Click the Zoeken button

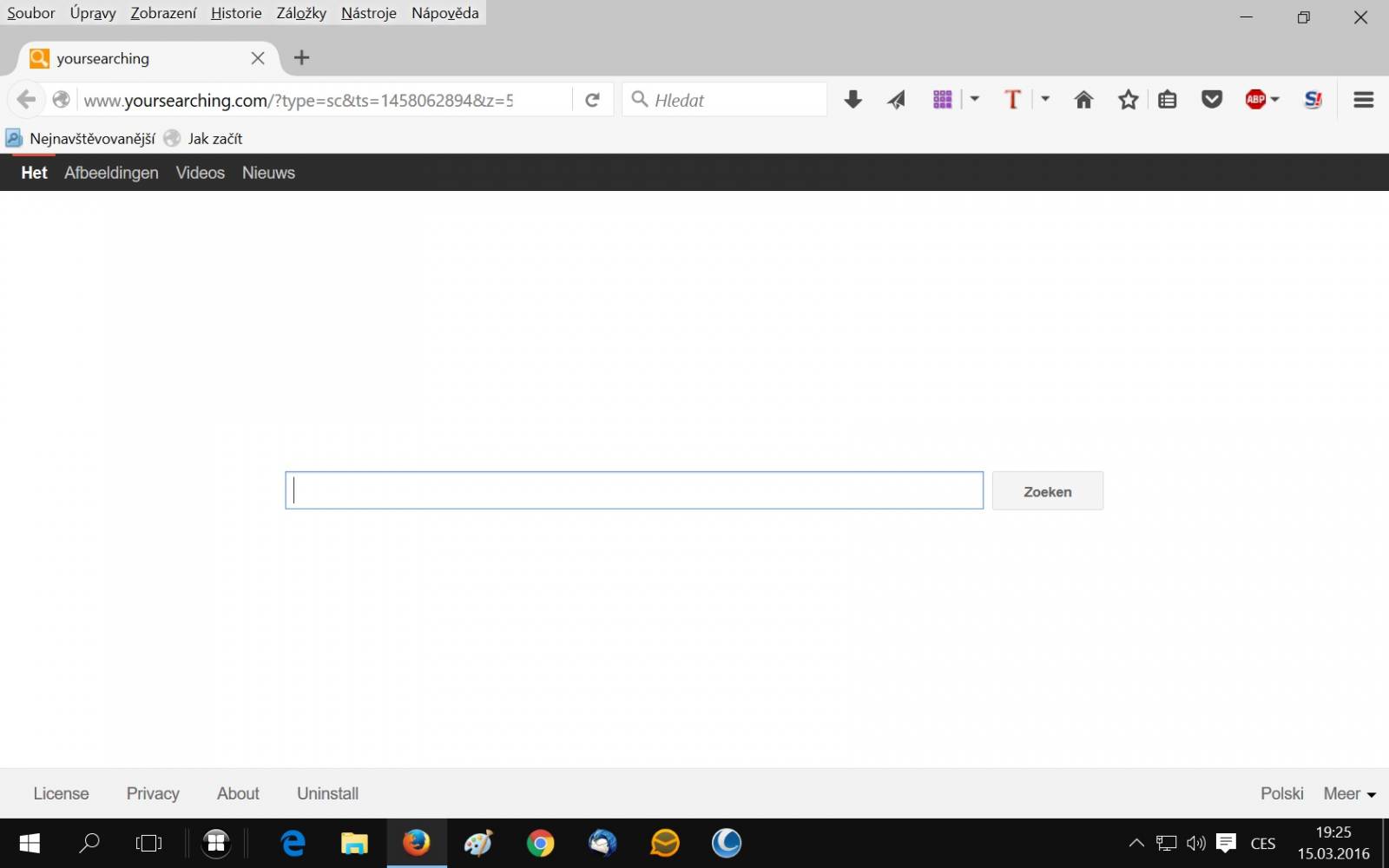tap(1048, 491)
